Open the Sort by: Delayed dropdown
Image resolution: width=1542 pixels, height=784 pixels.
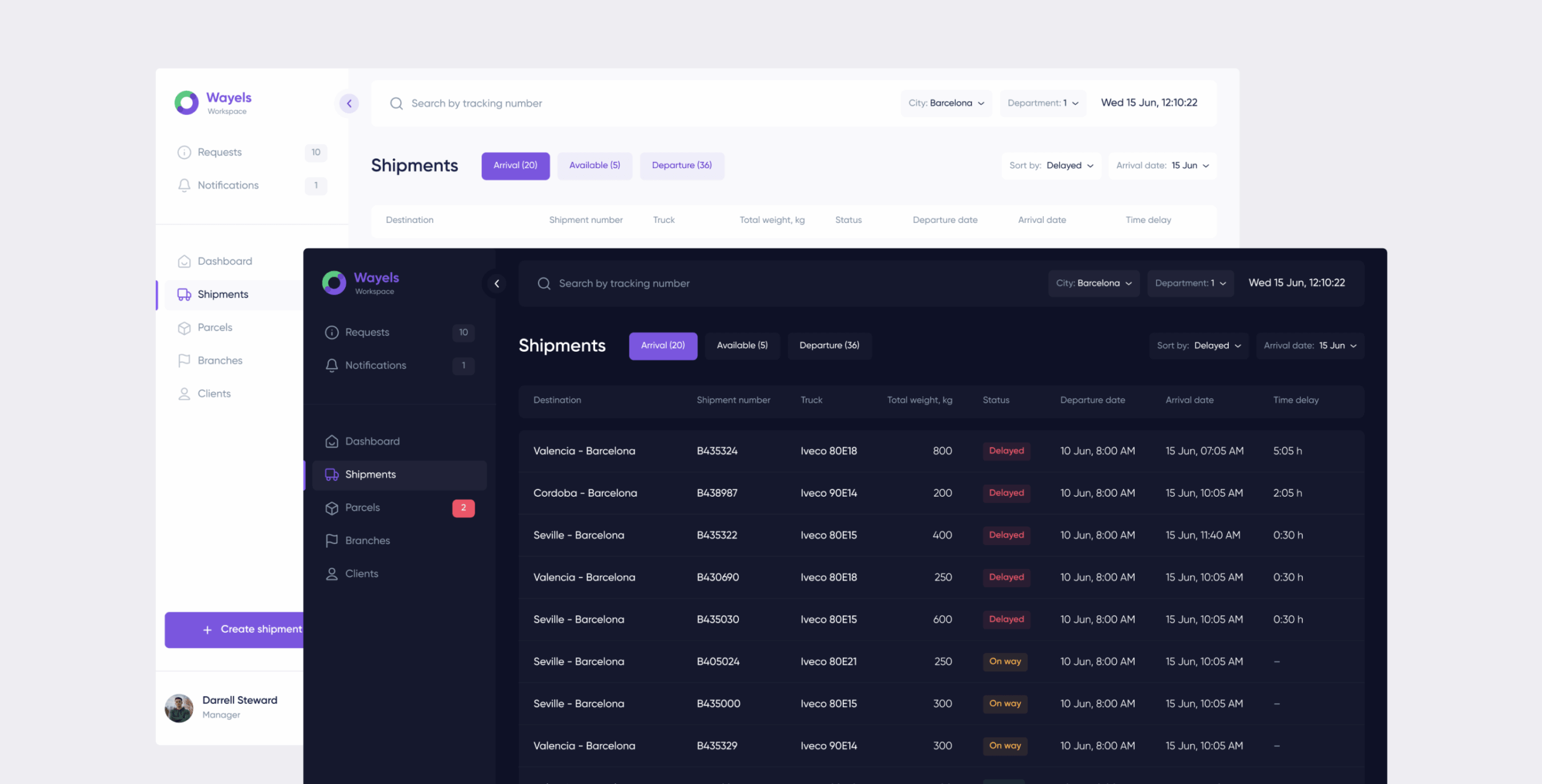tap(1199, 346)
